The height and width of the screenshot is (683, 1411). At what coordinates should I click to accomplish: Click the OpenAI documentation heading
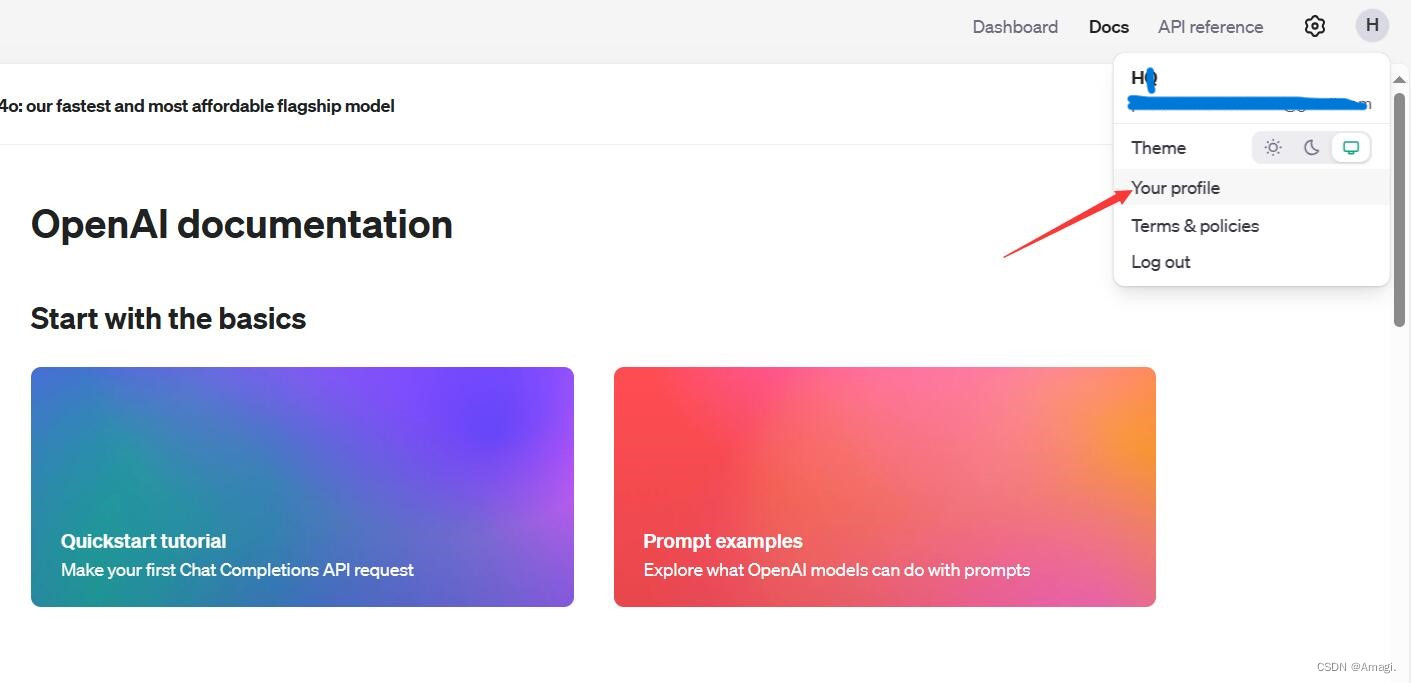[242, 224]
